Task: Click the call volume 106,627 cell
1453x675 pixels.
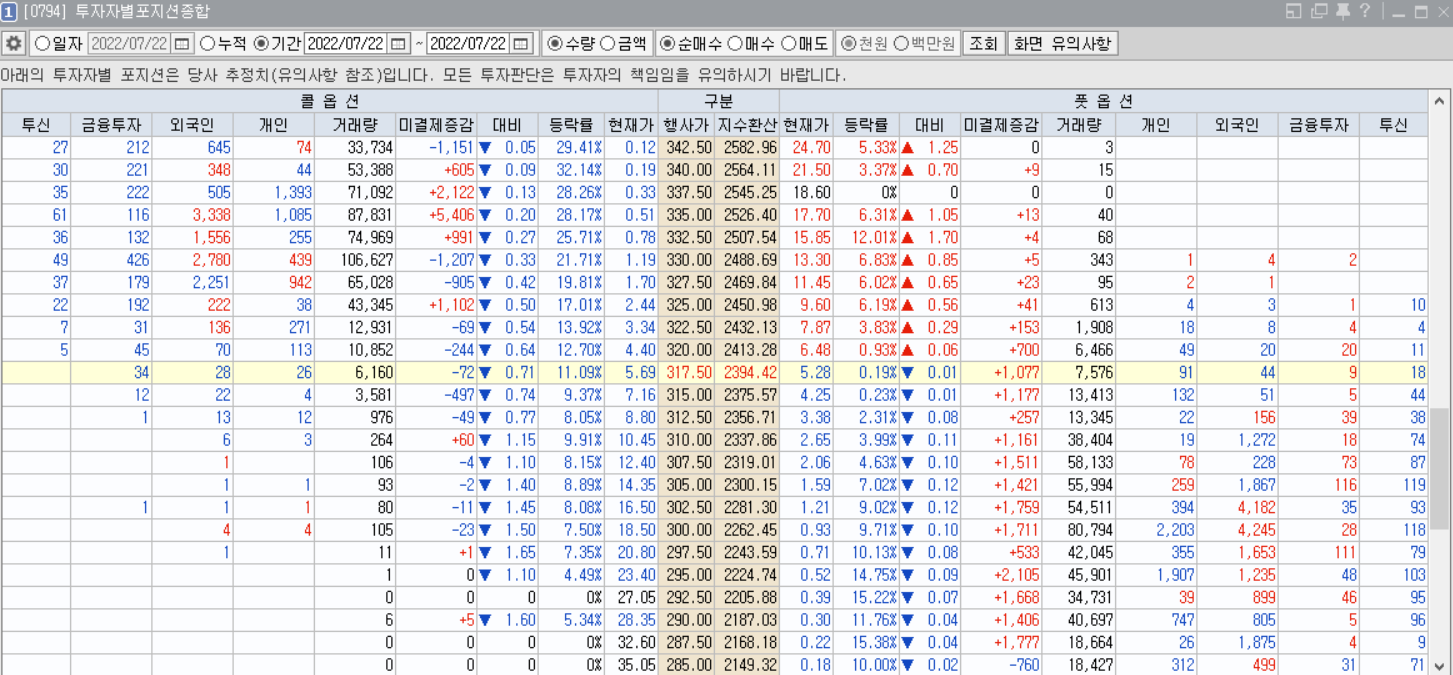Action: click(355, 260)
